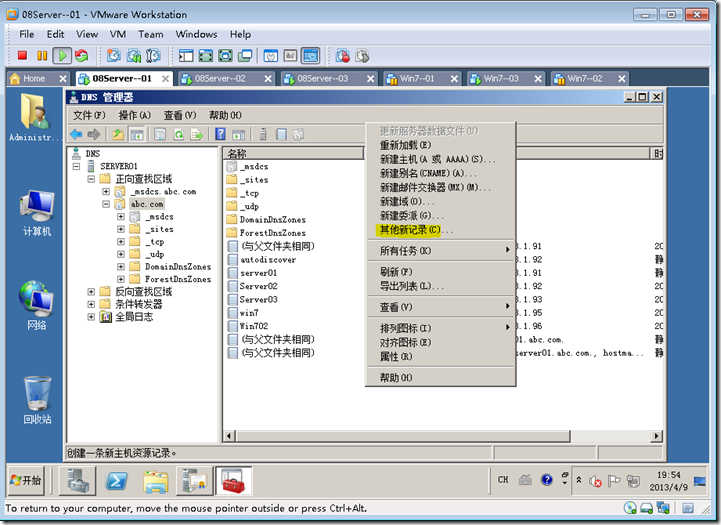Click the Administrator folder desktop icon
Image resolution: width=721 pixels, height=525 pixels.
(x=34, y=117)
